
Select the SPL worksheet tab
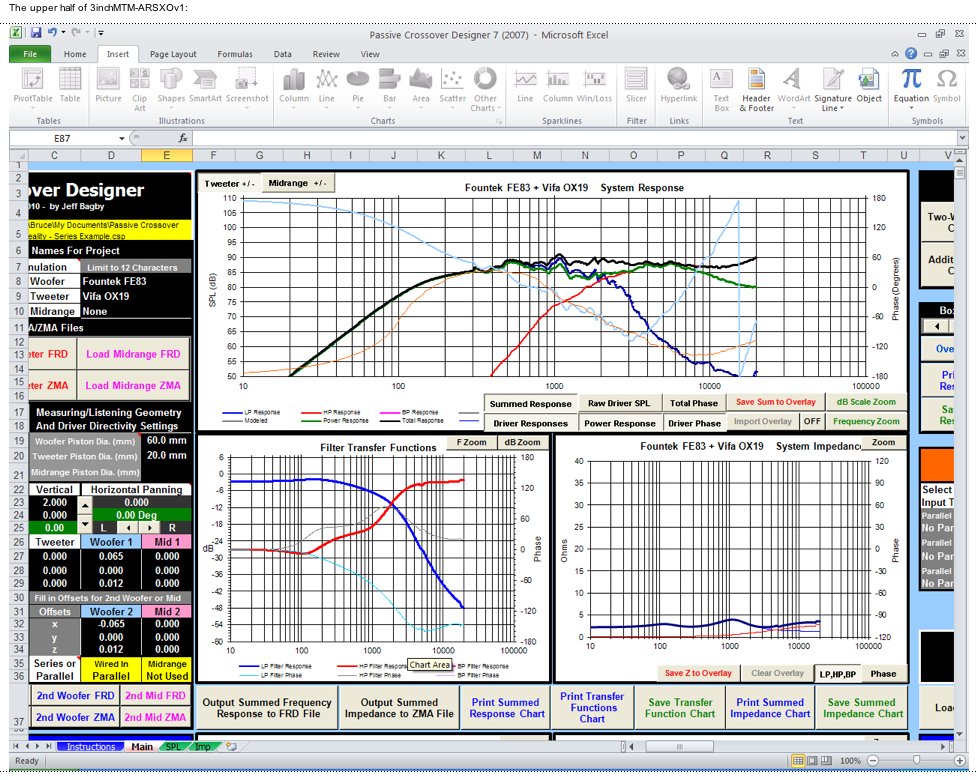point(173,746)
